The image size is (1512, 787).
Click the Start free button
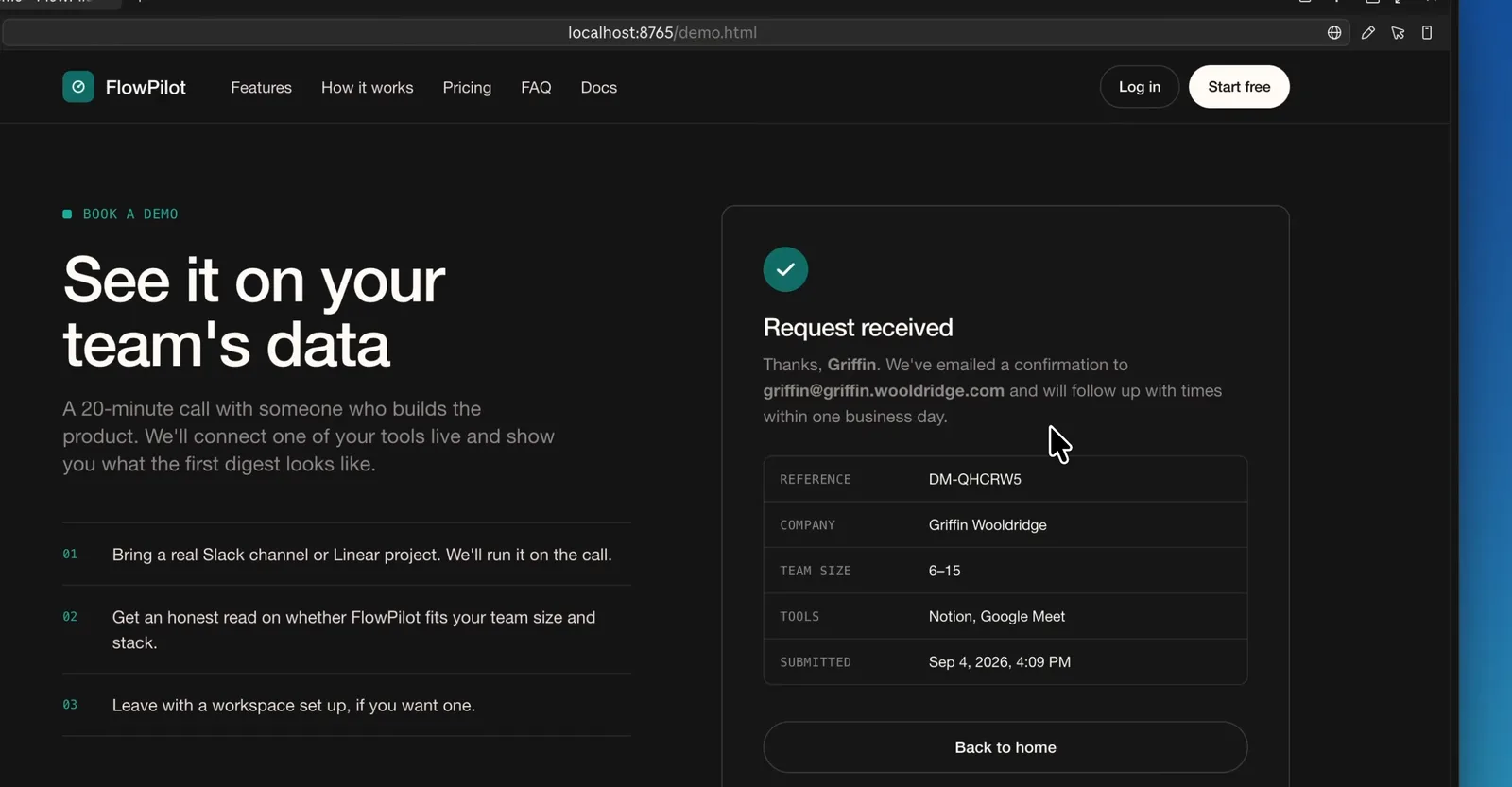coord(1239,87)
